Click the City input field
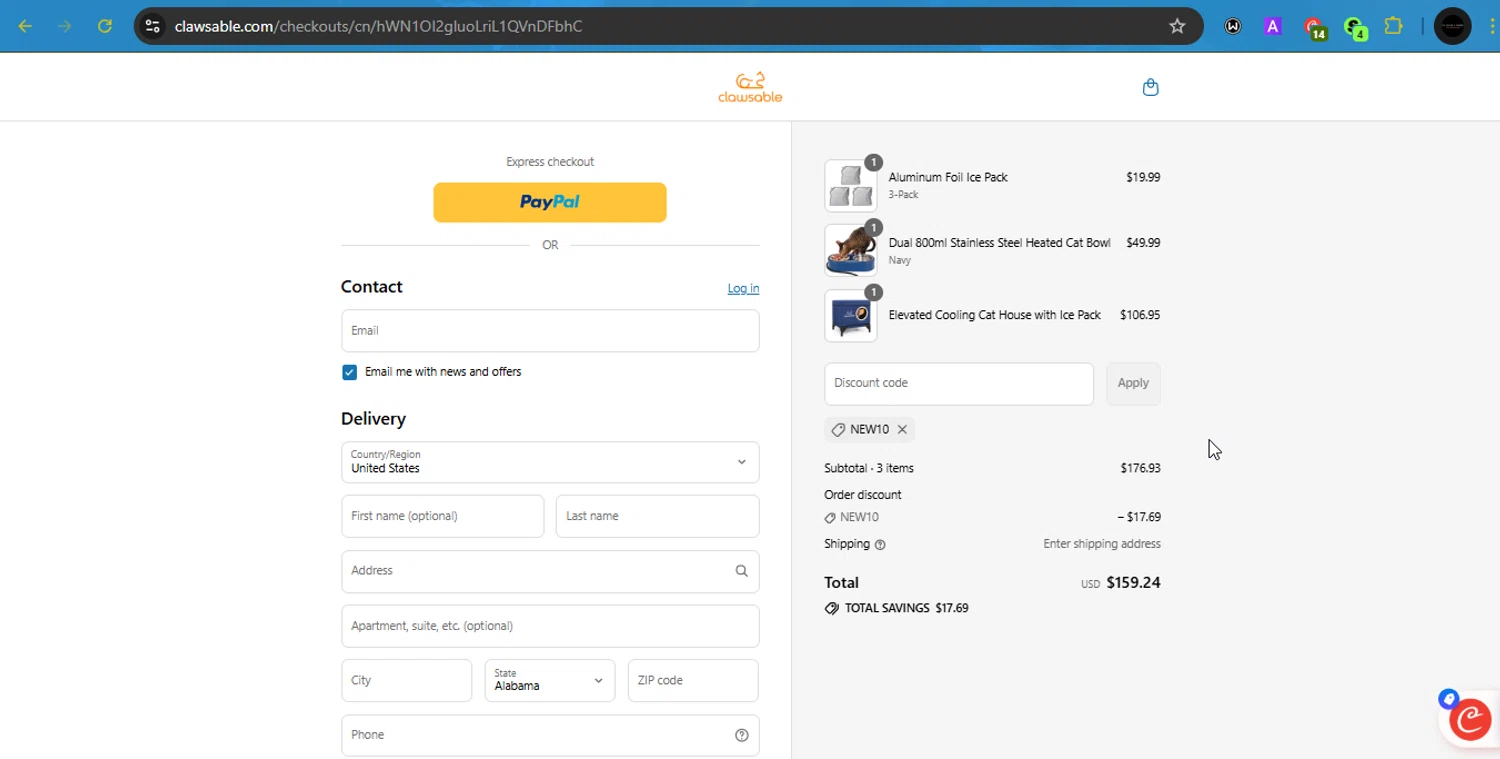 coord(406,680)
